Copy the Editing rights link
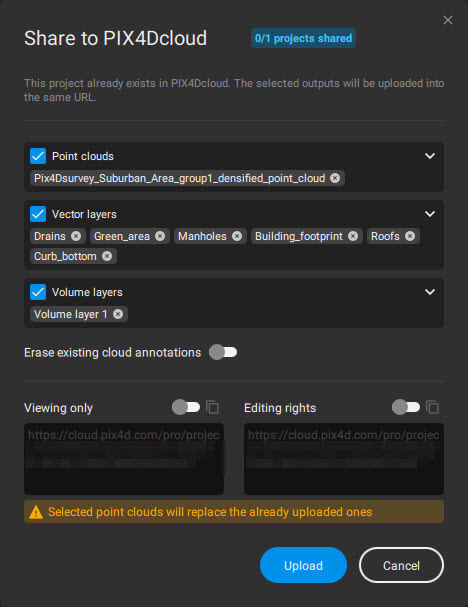Screen dimensions: 468x607 (432, 407)
